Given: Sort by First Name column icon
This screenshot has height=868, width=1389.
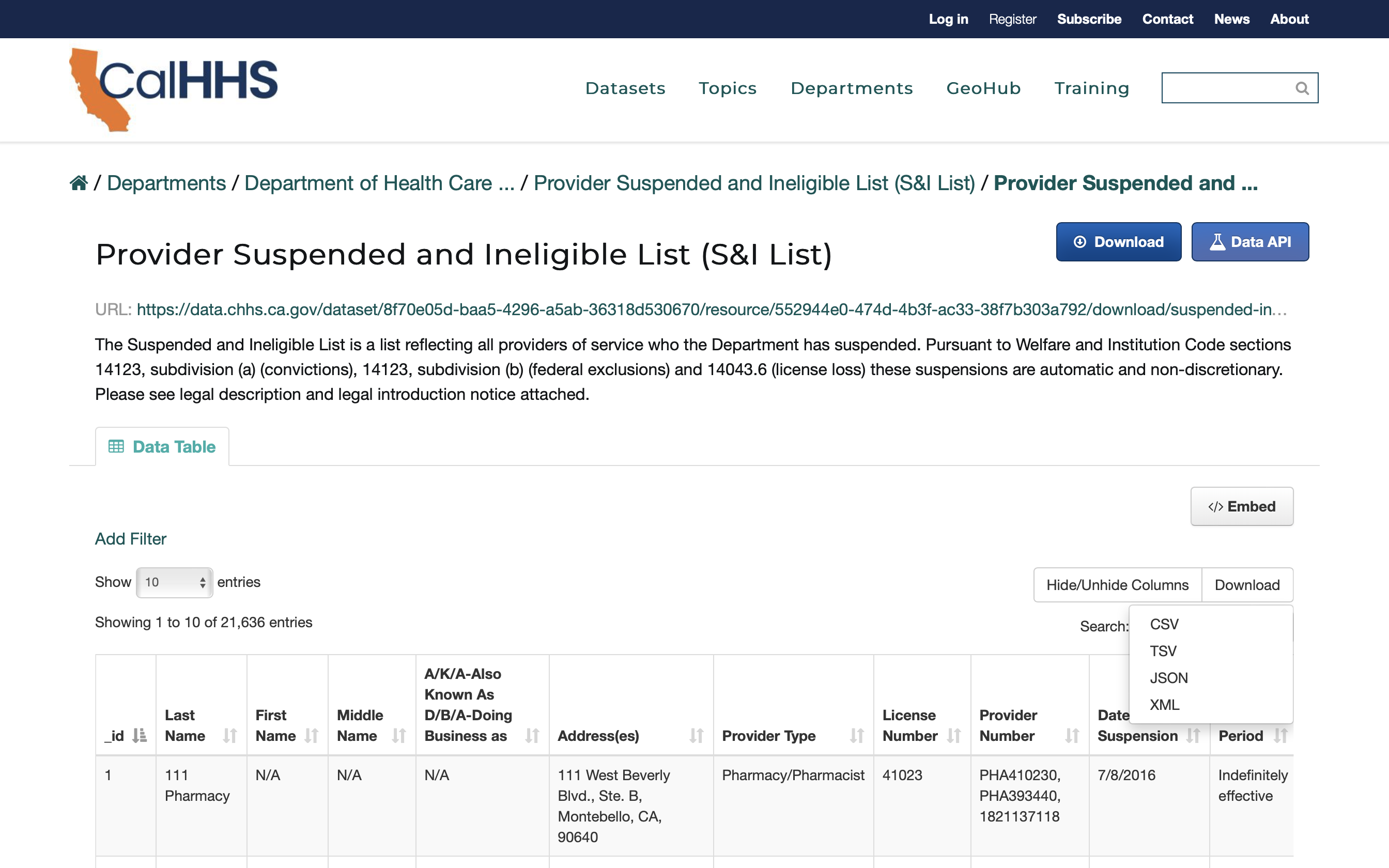Looking at the screenshot, I should [312, 735].
